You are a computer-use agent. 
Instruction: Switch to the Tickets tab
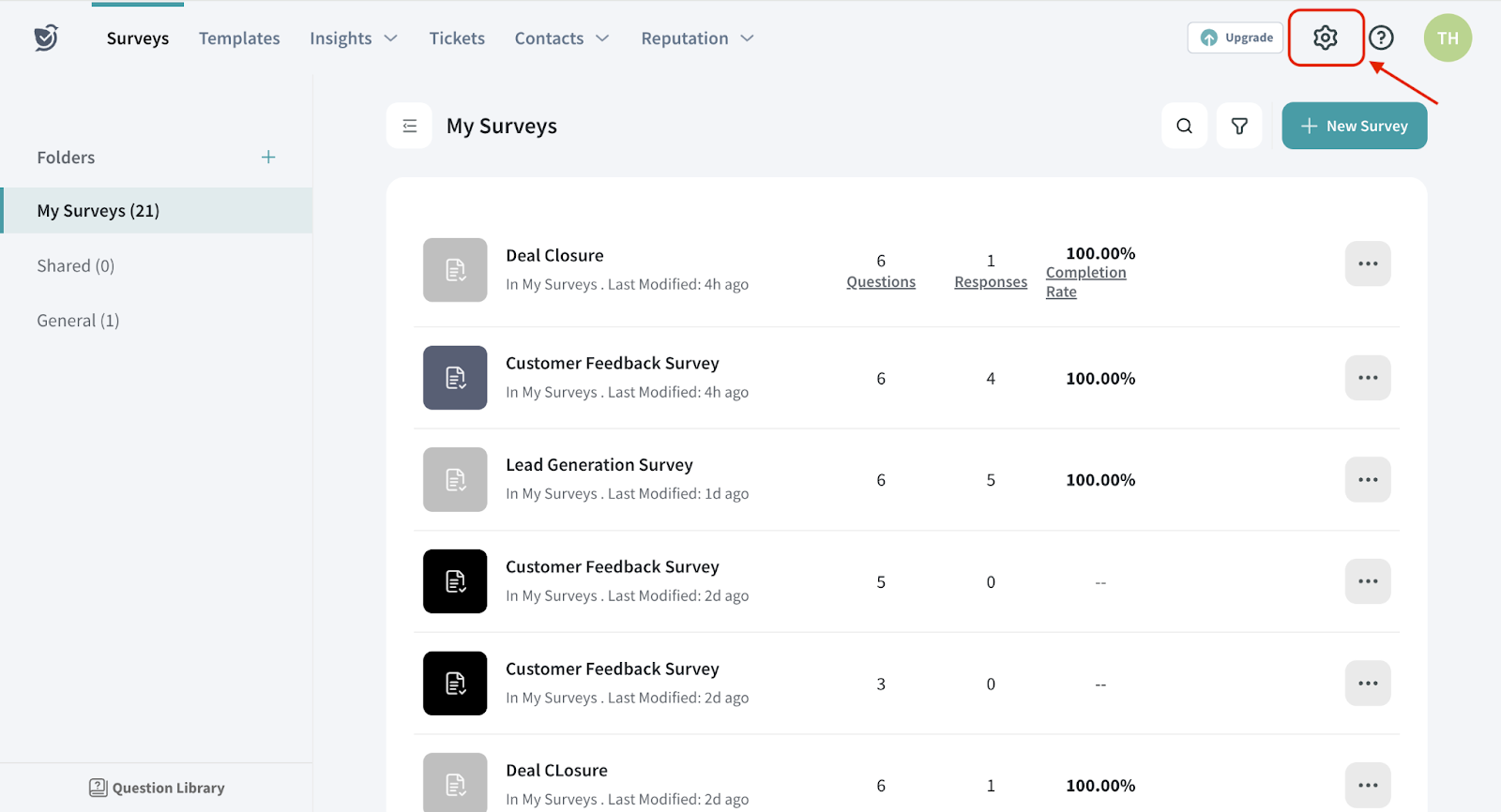point(457,38)
